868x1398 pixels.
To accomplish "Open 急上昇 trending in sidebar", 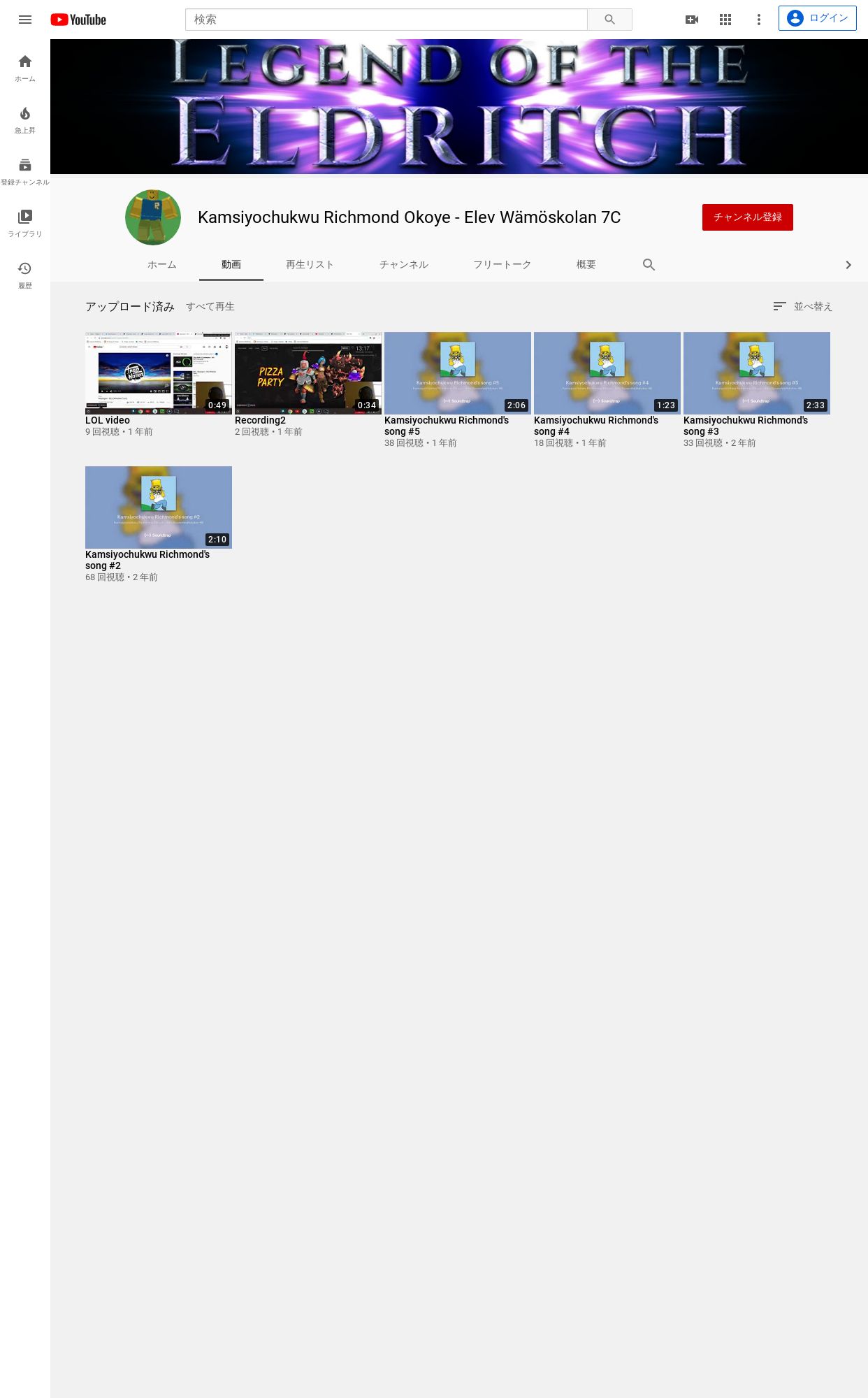I will (25, 120).
